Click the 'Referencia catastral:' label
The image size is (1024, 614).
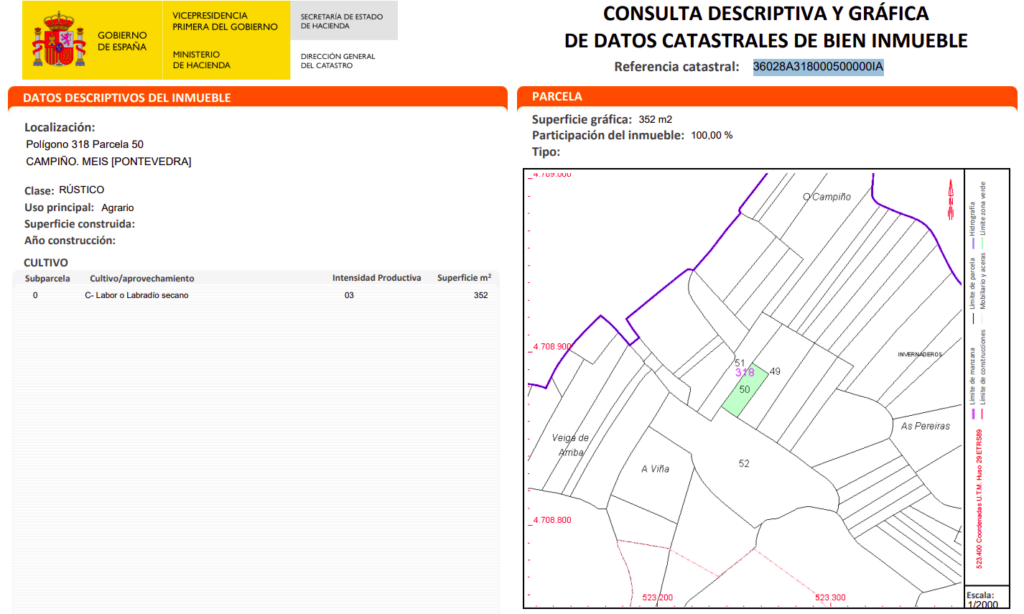[677, 67]
